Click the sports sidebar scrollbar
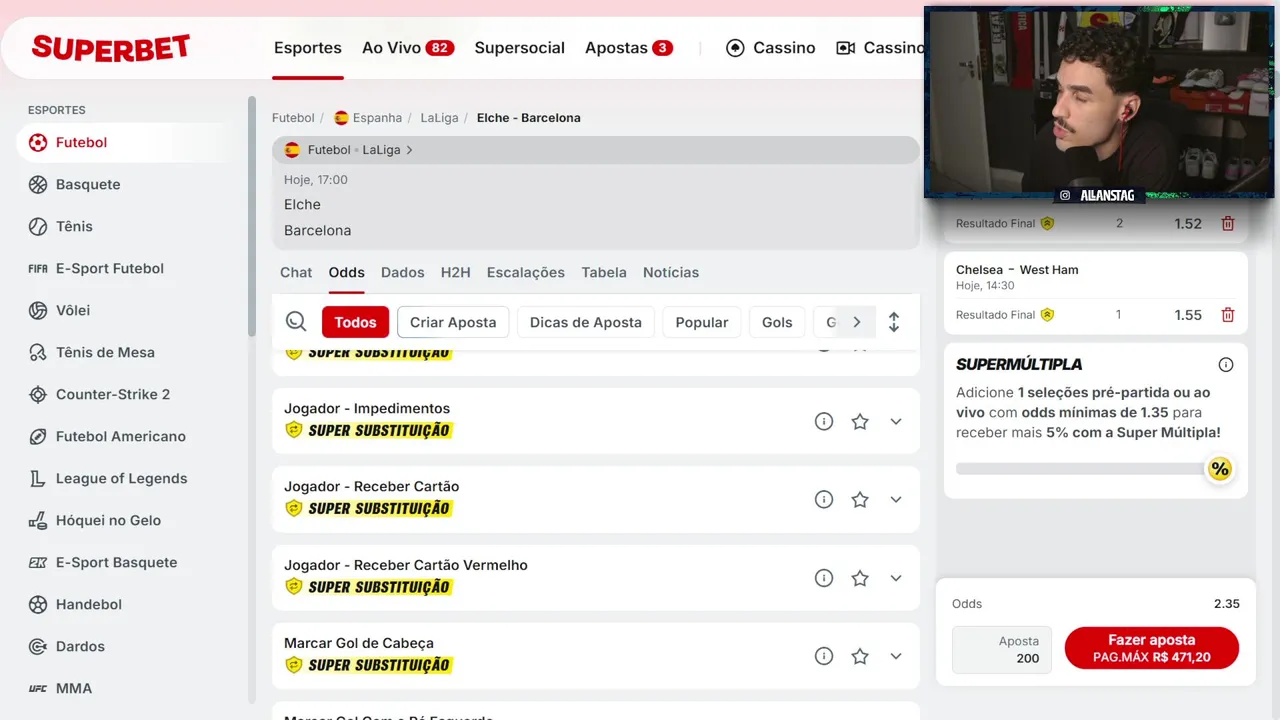The height and width of the screenshot is (720, 1280). (252, 216)
